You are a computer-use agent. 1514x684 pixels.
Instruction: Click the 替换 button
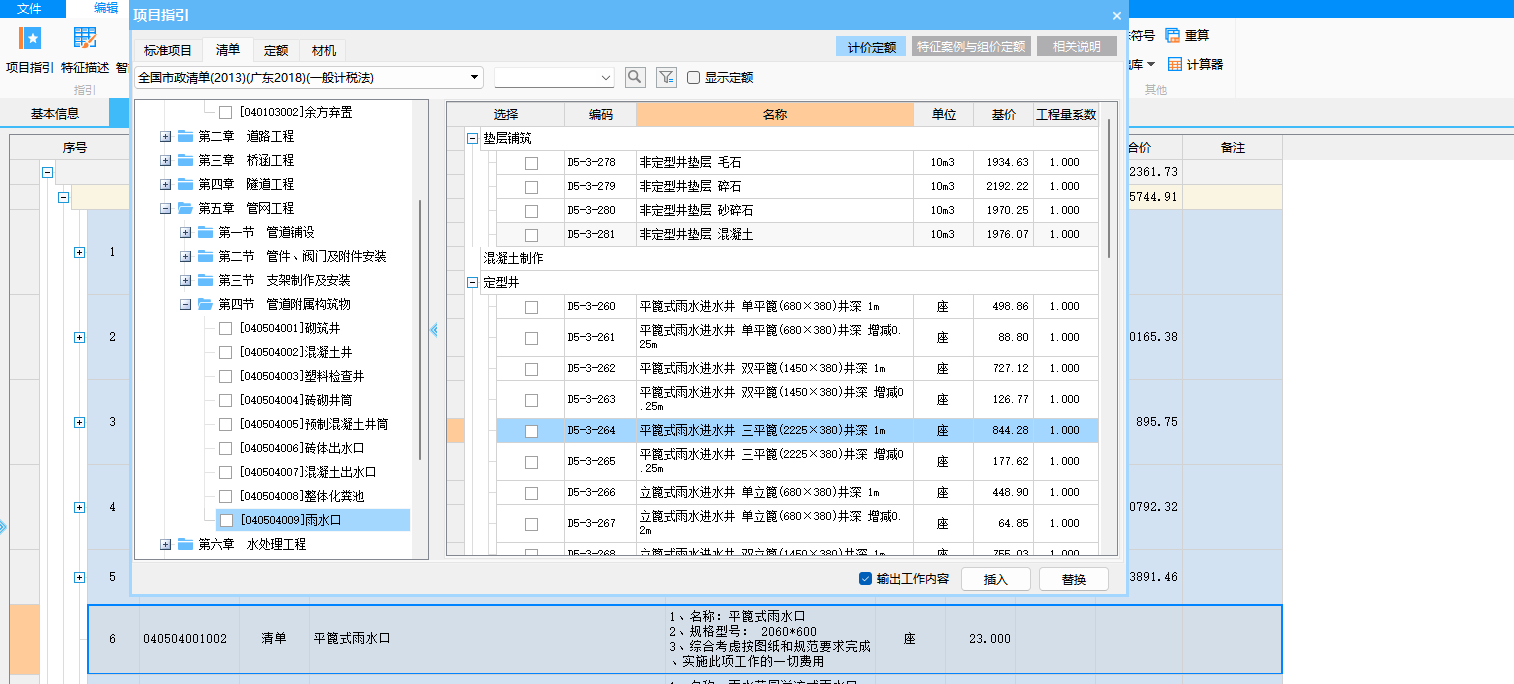point(1074,579)
